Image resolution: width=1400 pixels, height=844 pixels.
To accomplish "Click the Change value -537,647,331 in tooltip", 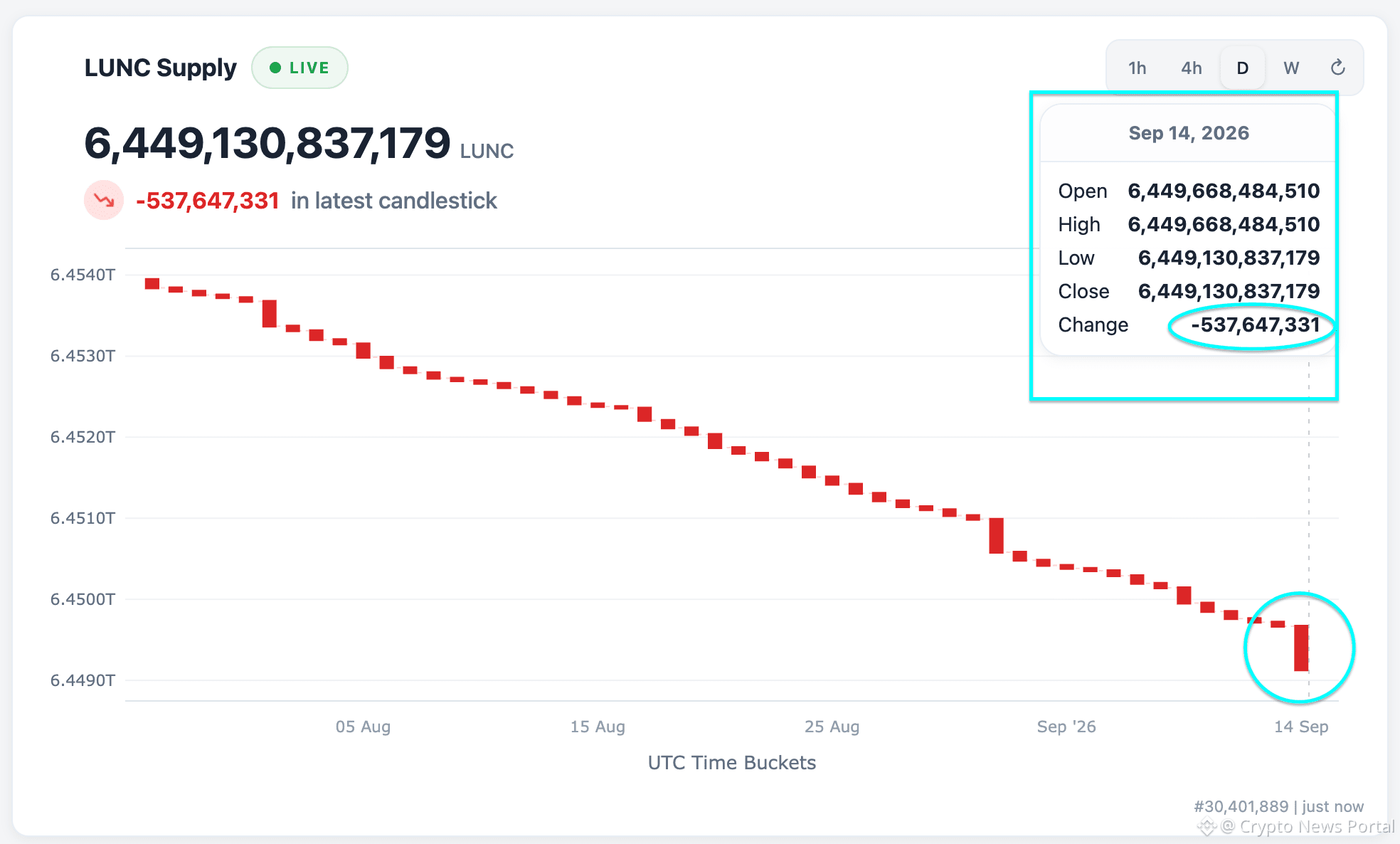I will tap(1256, 325).
